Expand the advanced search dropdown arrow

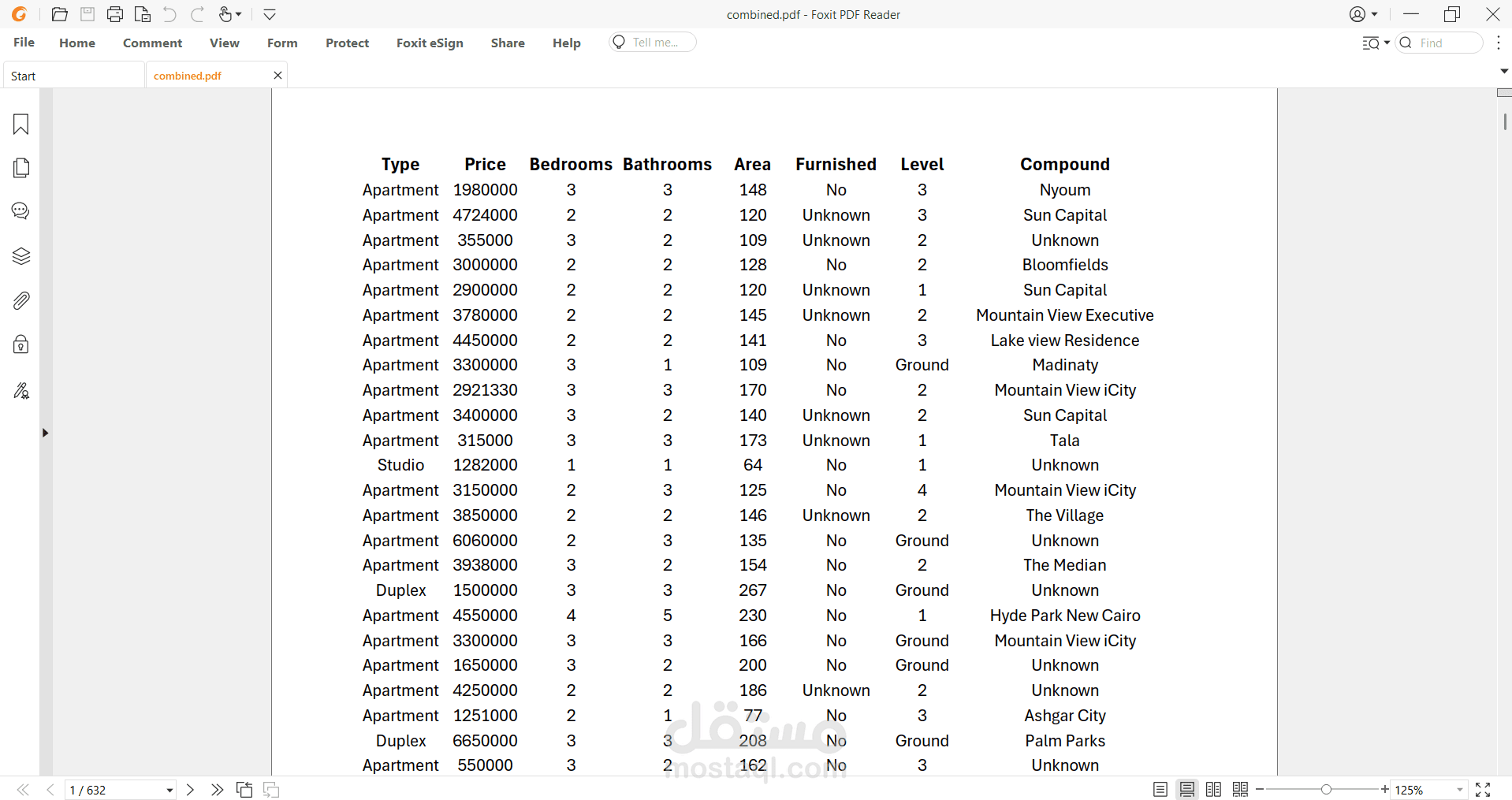[x=1387, y=43]
